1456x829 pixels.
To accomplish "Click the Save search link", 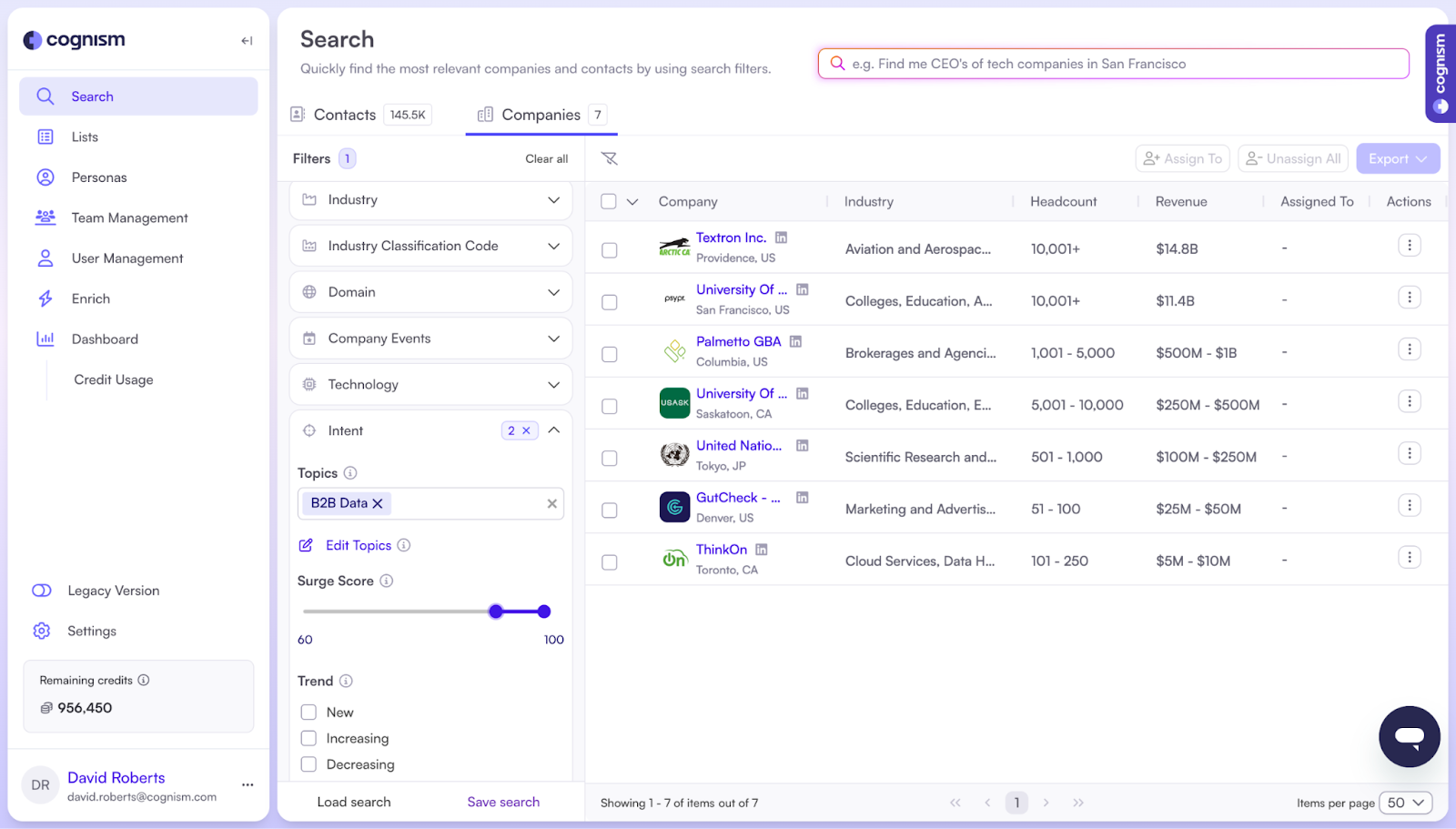I will [x=503, y=802].
